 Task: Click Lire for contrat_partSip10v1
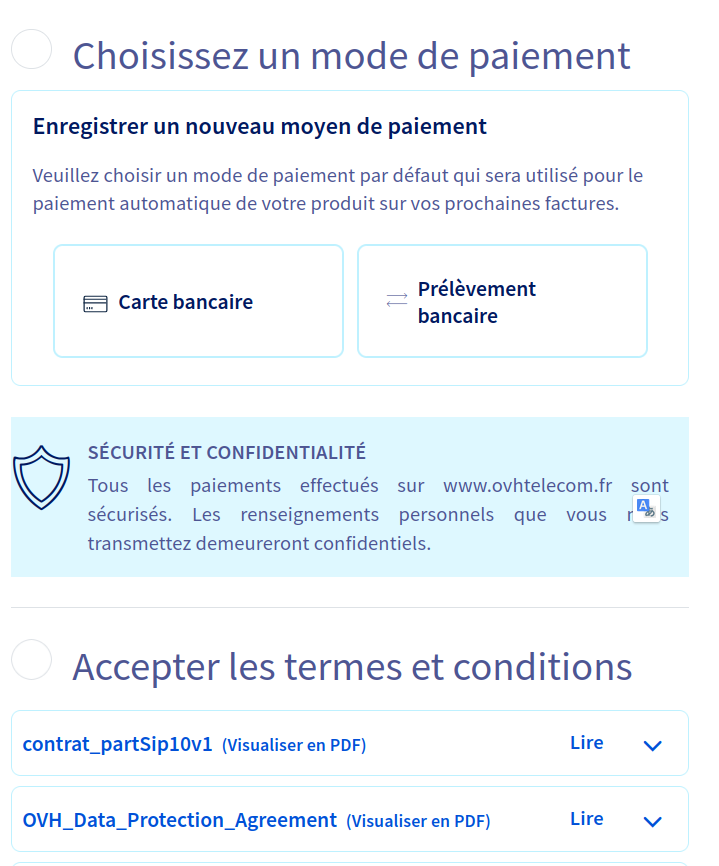[587, 743]
